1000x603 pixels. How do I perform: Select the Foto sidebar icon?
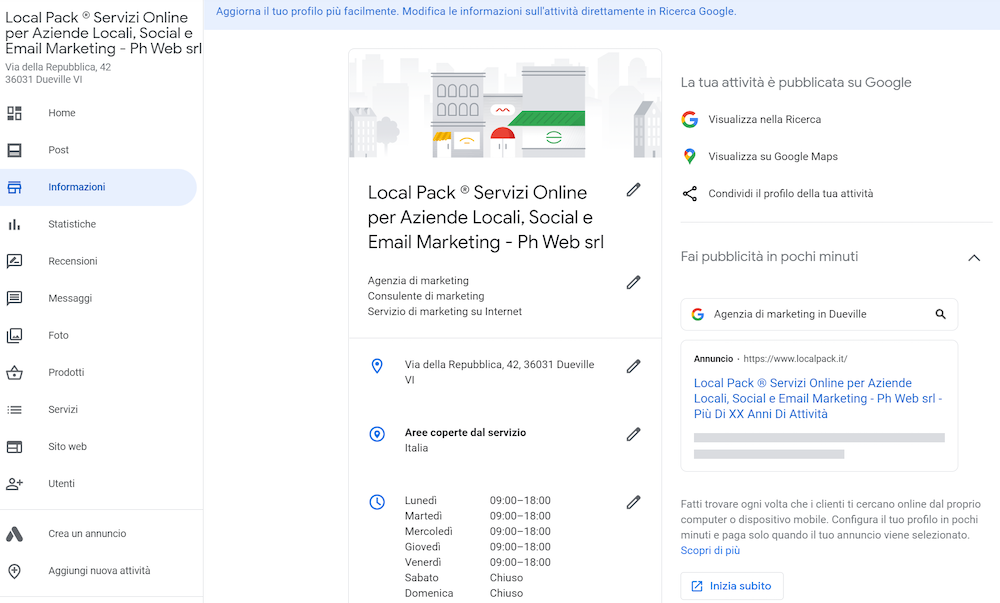coord(17,335)
